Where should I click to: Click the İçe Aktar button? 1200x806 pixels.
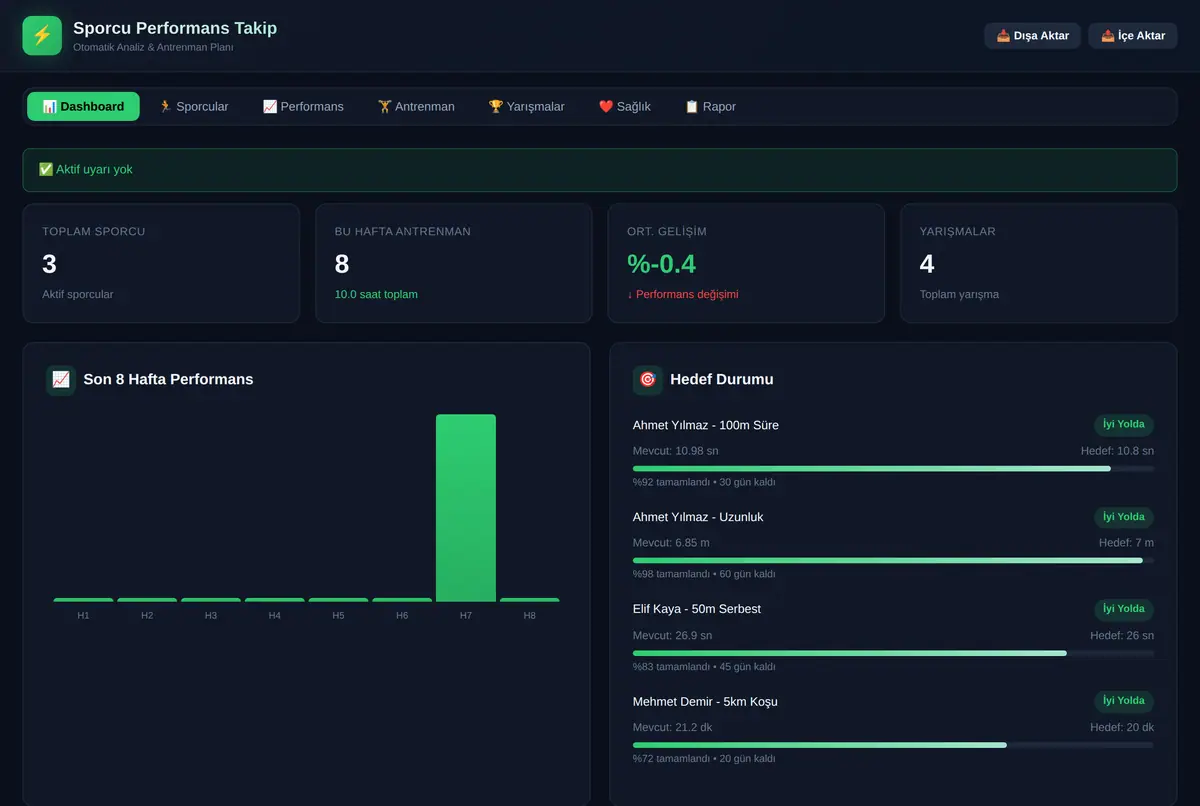point(1133,36)
